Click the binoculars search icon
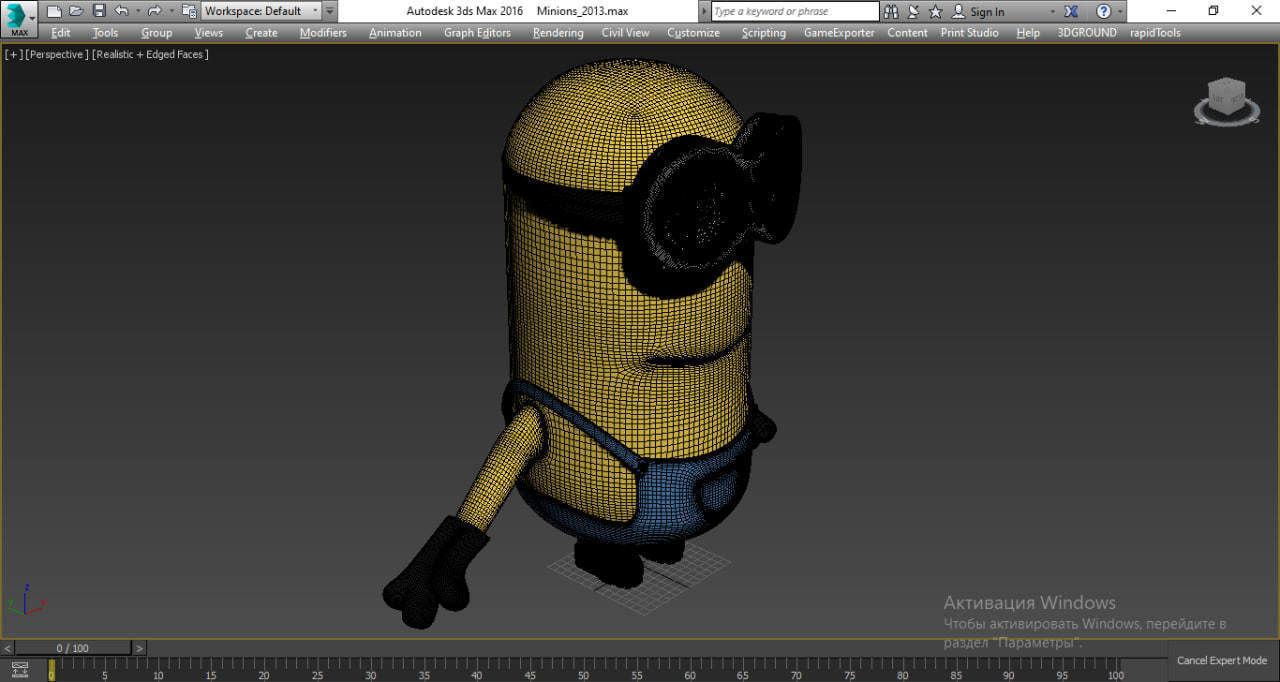 (891, 11)
